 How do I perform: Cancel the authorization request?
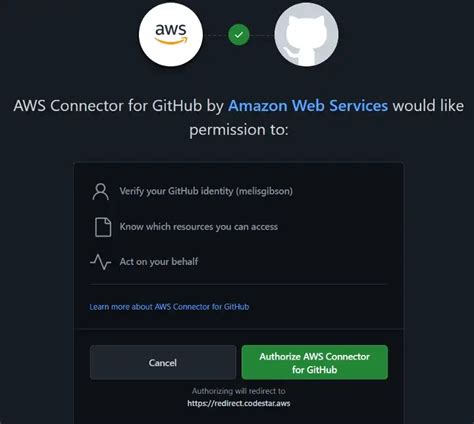(x=163, y=362)
